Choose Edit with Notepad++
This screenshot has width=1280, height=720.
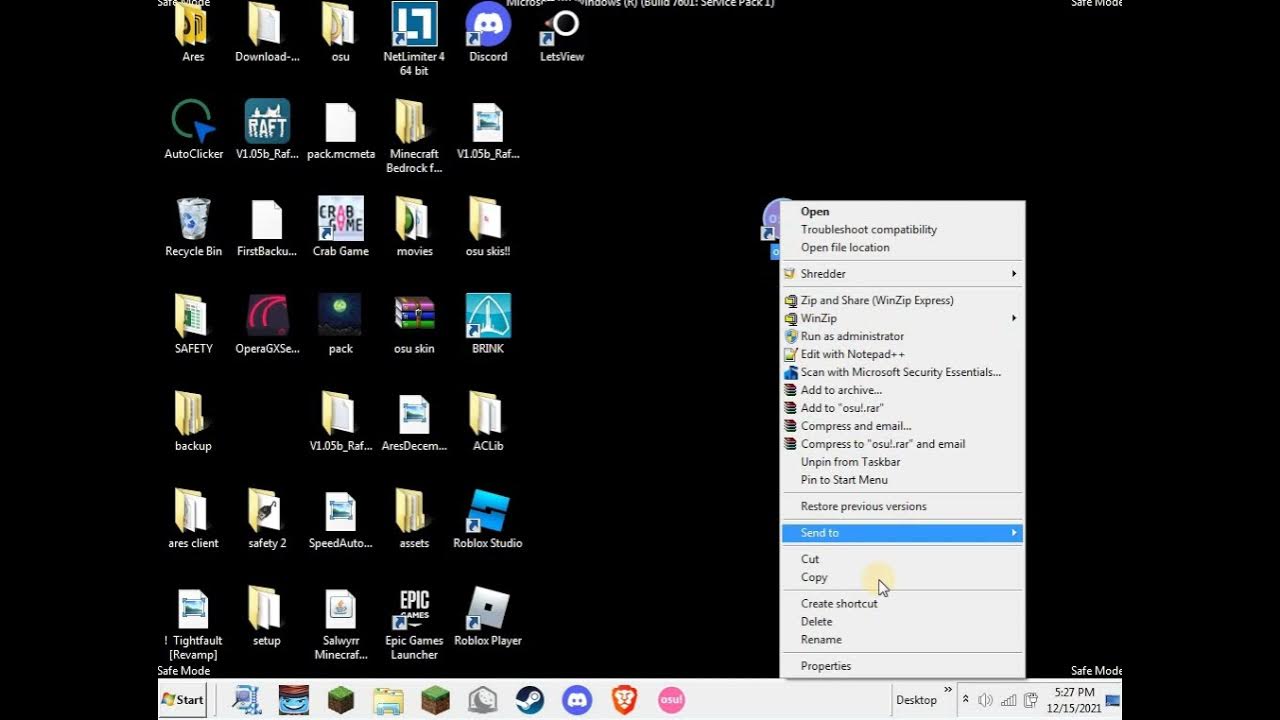(853, 354)
